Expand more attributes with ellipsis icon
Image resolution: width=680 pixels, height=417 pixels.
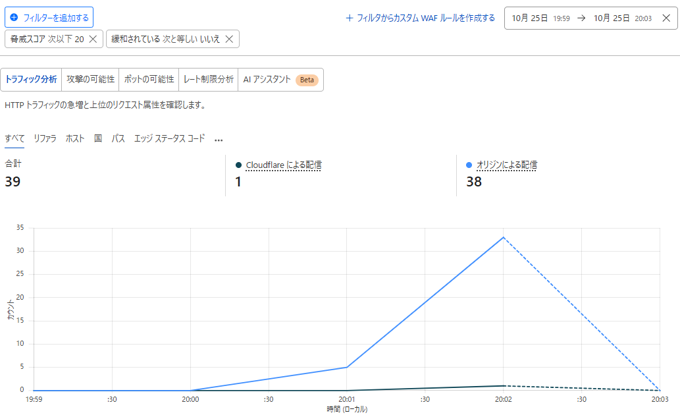tap(218, 140)
